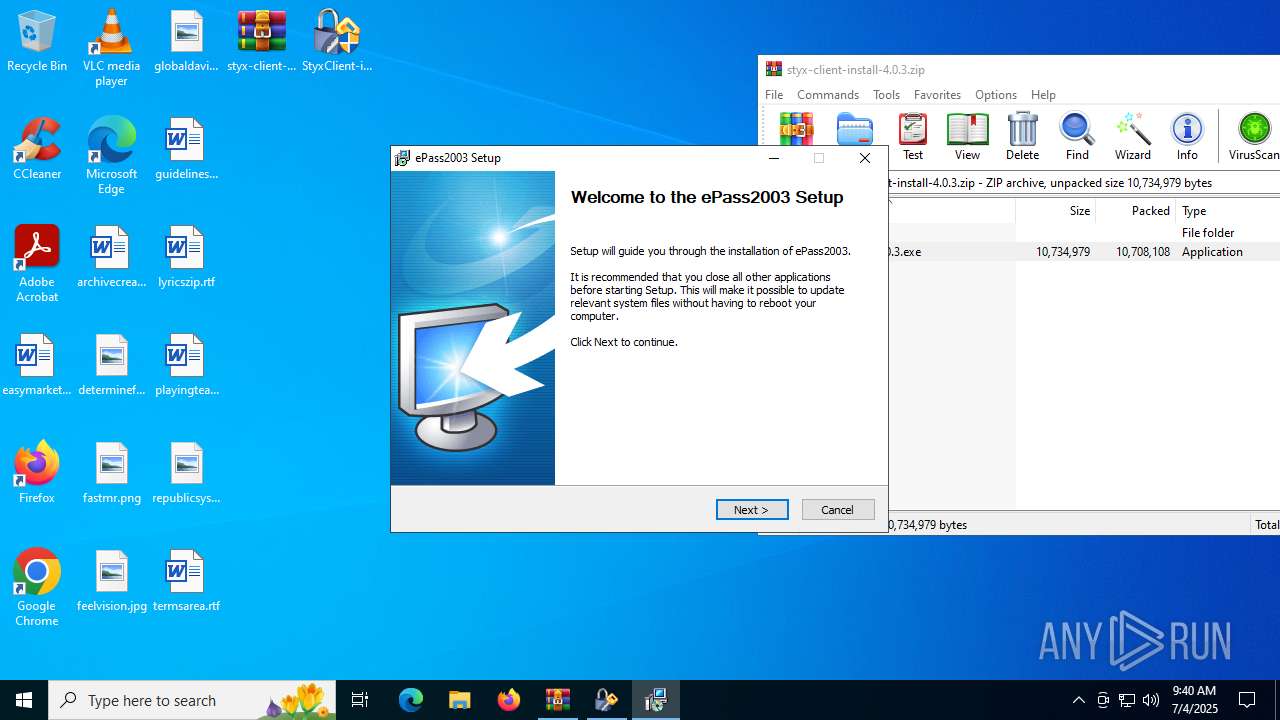1280x720 pixels.
Task: Click the Test toolbar icon in WinRAR
Action: tap(913, 136)
